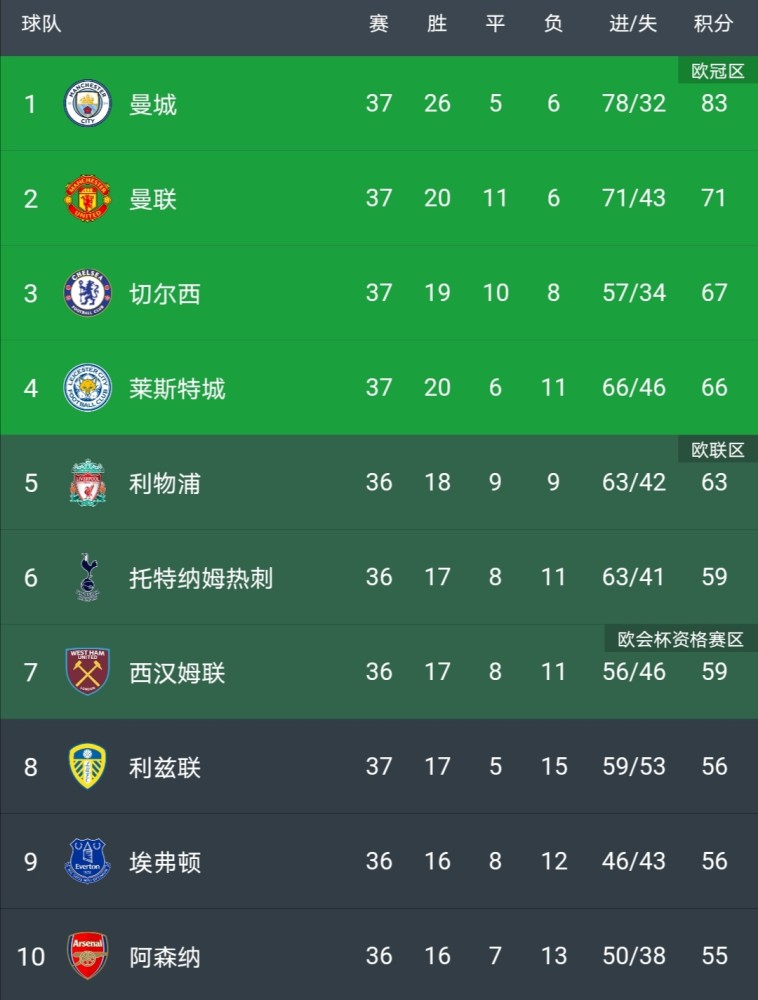Click the 欧冠区 zone label

718,71
